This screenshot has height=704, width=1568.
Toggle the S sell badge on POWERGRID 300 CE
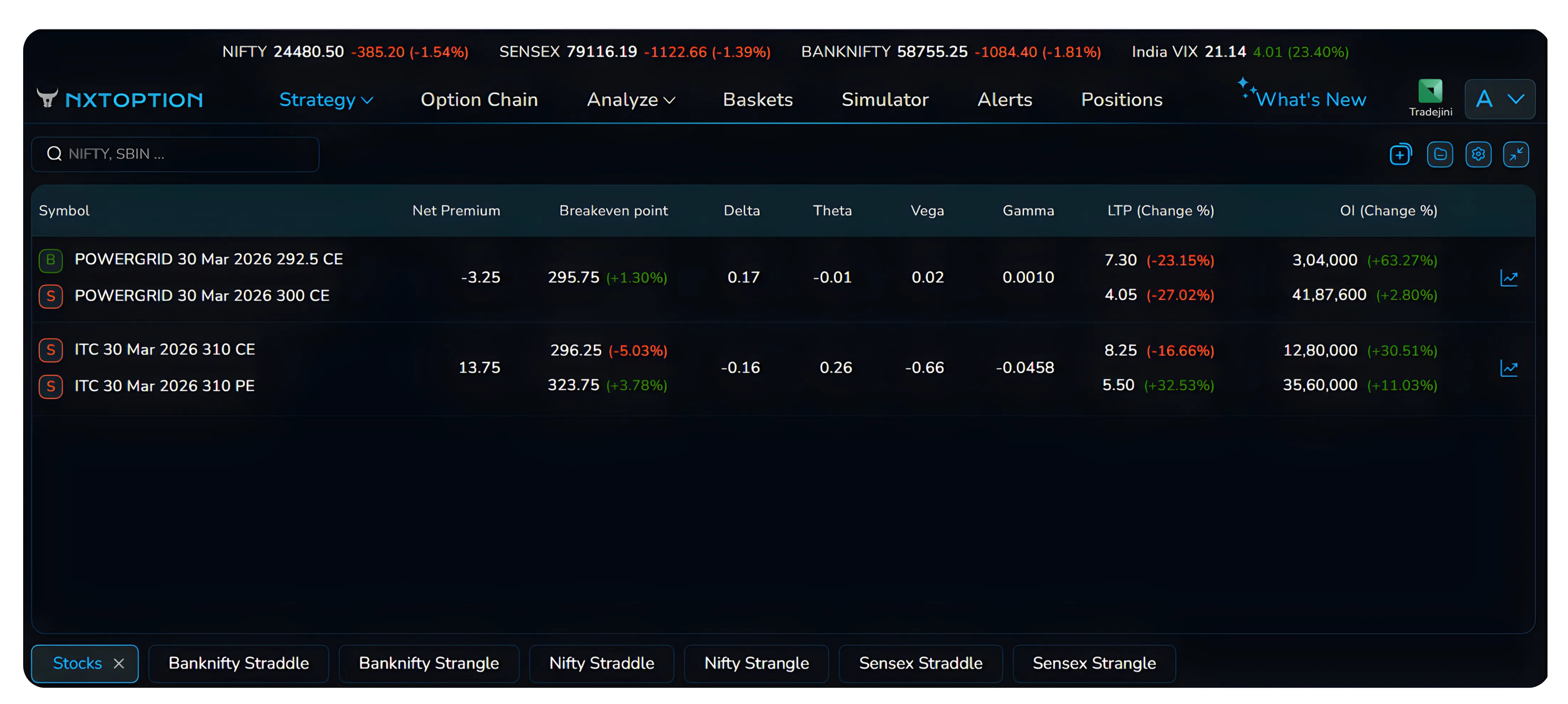click(51, 296)
